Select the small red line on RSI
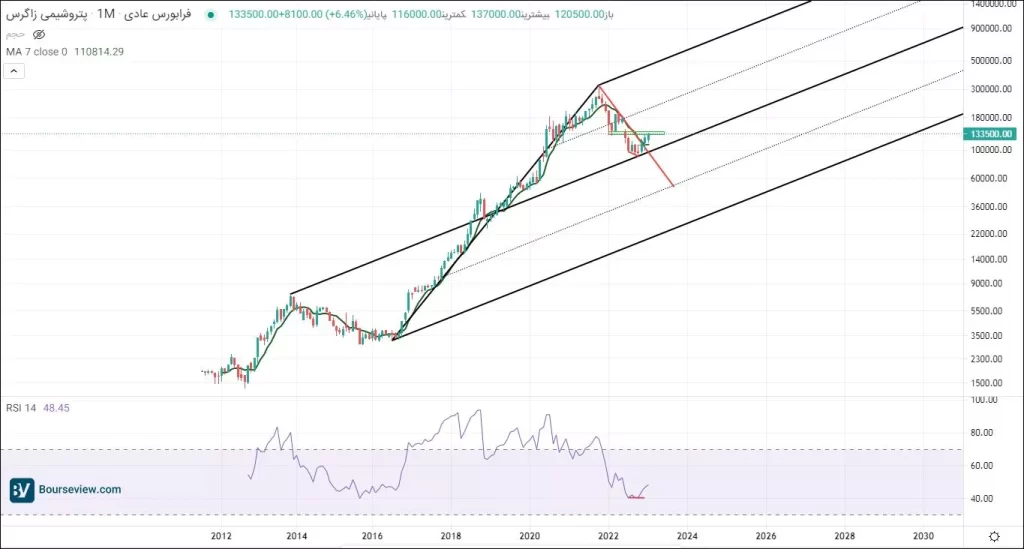The height and width of the screenshot is (549, 1024). pyautogui.click(x=635, y=498)
